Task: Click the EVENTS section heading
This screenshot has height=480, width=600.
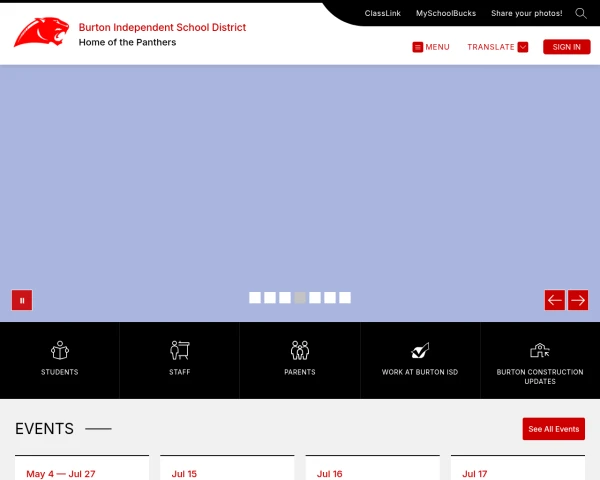Action: 44,429
